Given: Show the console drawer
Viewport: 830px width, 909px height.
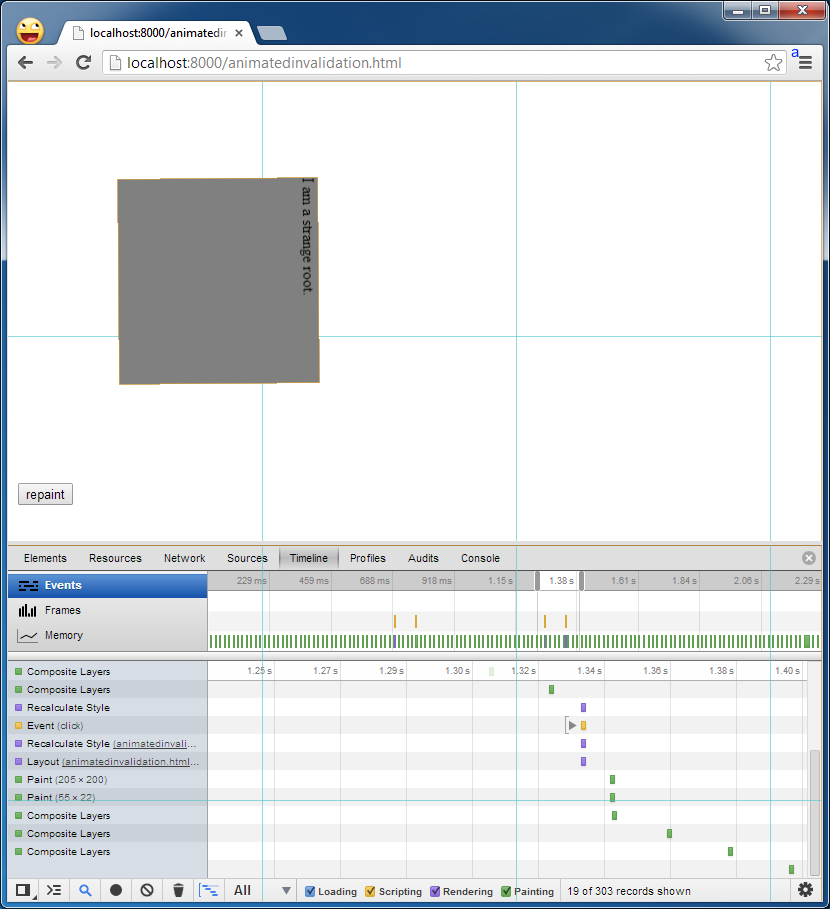Looking at the screenshot, I should coord(54,890).
